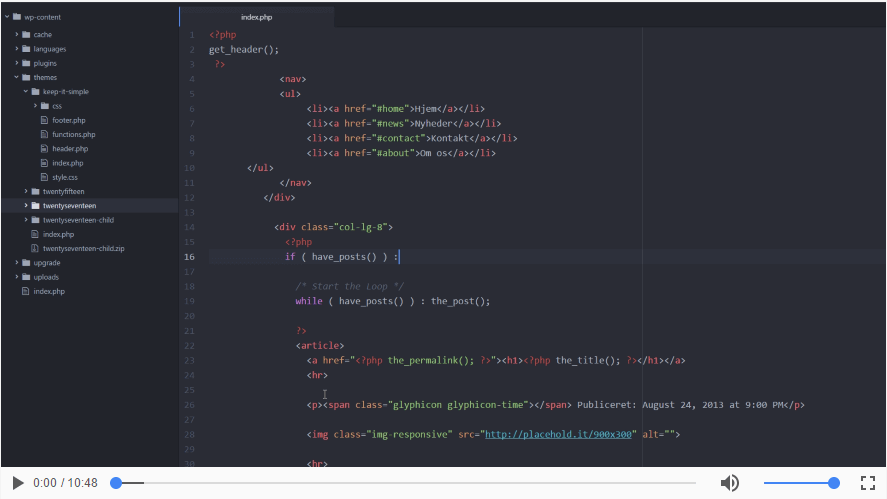Screen dimensions: 887x499
Task: Expand the twentyfifteen folder chevron
Action: click(x=26, y=191)
